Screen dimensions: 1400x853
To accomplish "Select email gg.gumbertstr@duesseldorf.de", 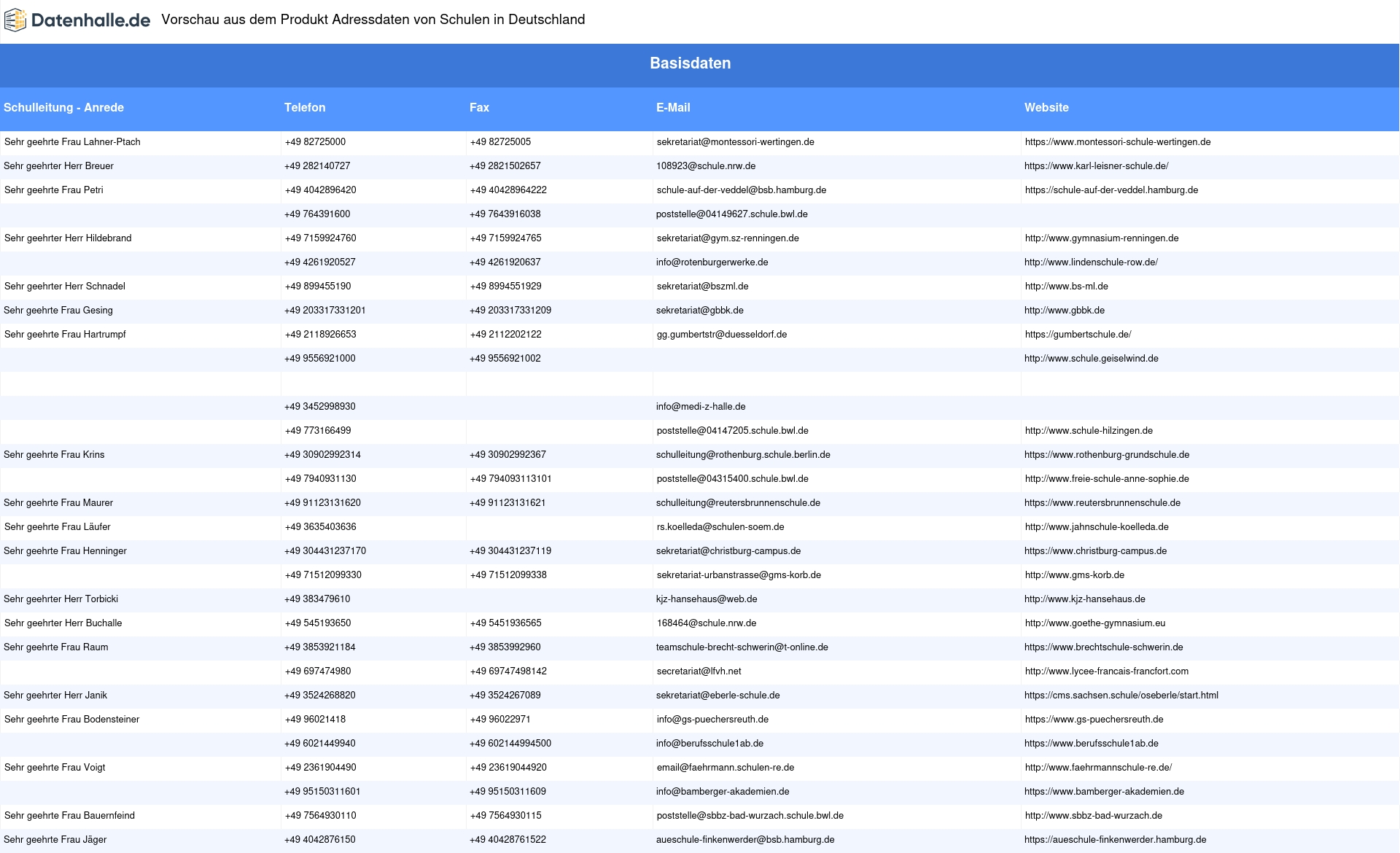I will (x=722, y=335).
